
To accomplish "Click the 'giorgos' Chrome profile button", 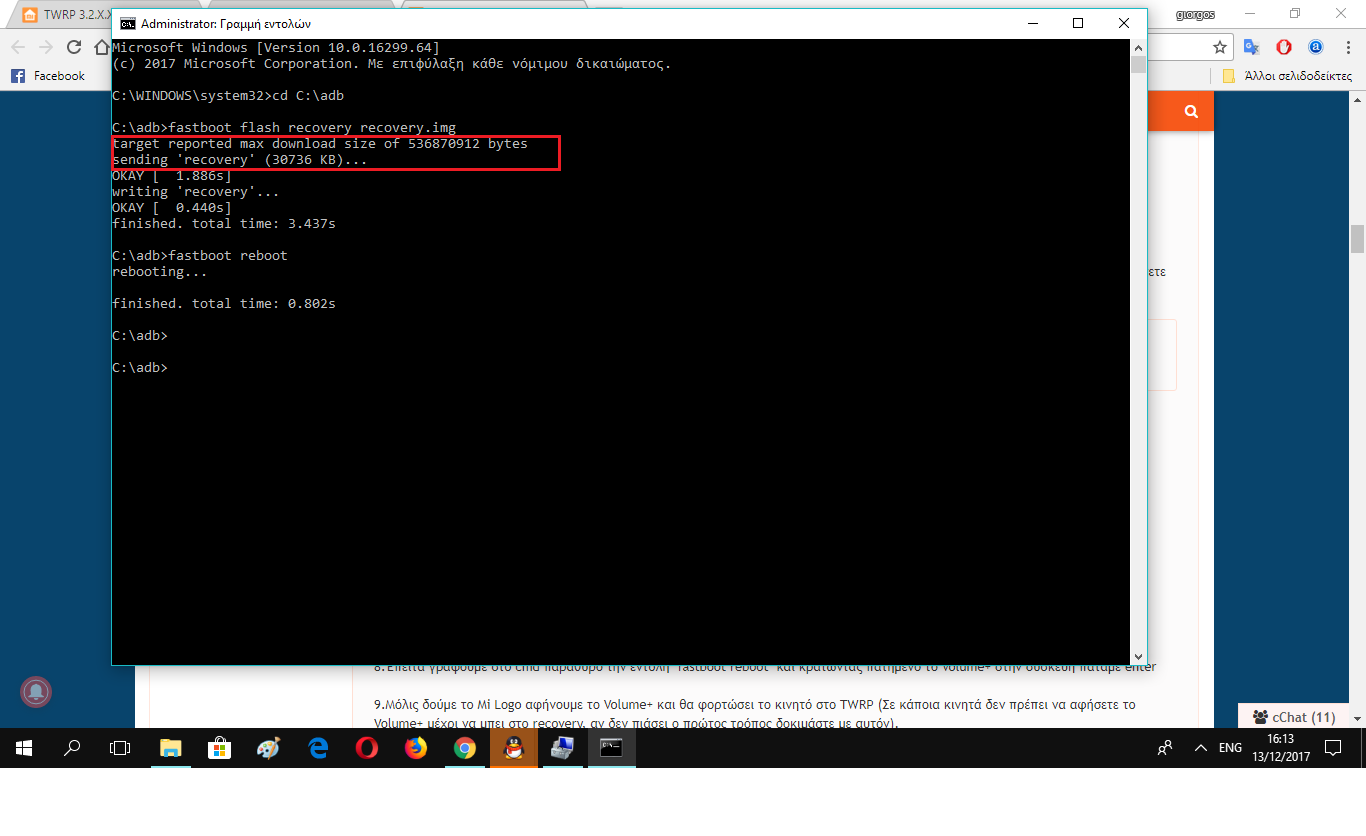I will coord(1195,13).
